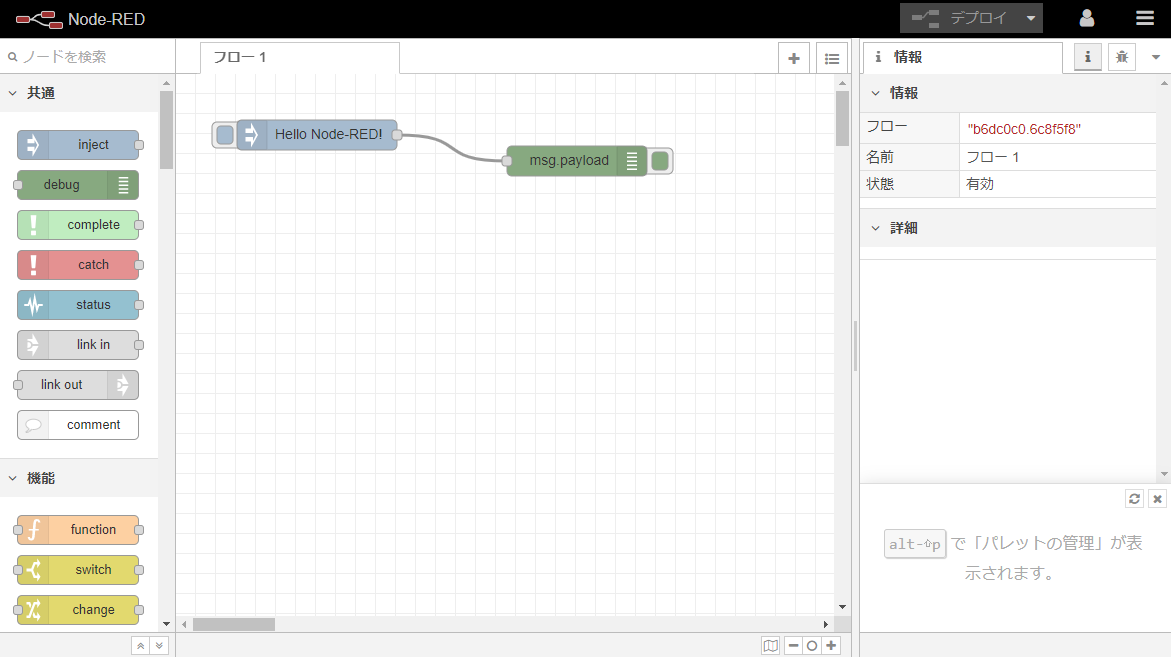
Task: Collapse the 機能 palette category
Action: click(79, 478)
